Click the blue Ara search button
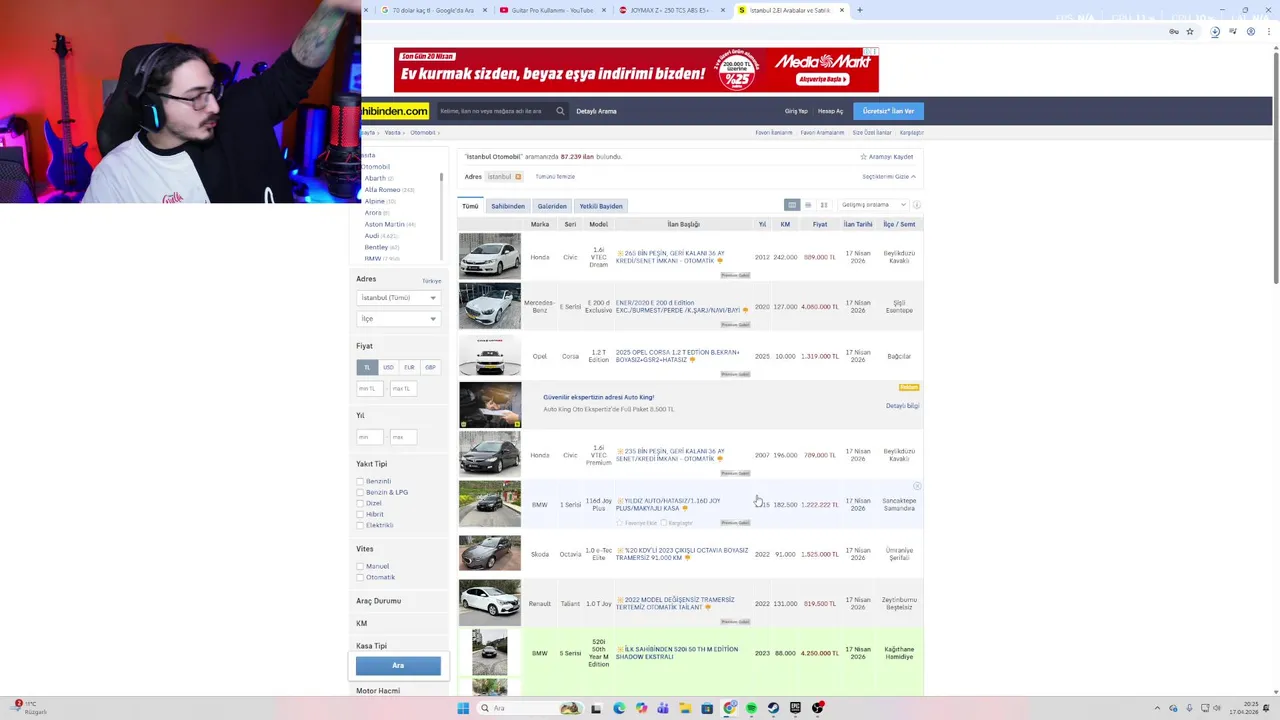 [x=398, y=665]
